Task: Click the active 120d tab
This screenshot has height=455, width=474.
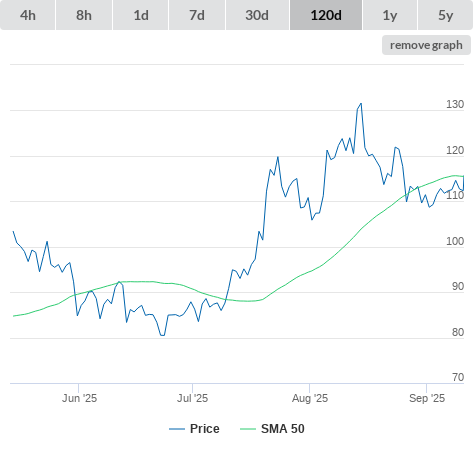Action: click(x=326, y=15)
